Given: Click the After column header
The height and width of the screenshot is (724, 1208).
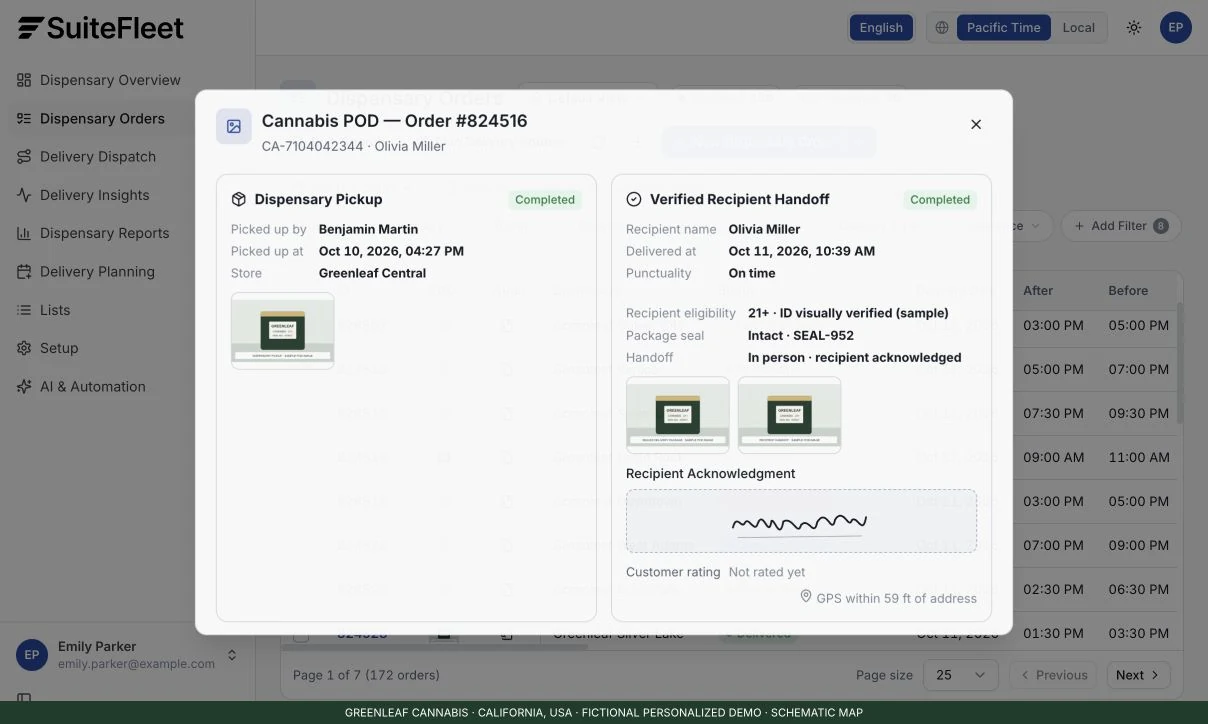Looking at the screenshot, I should (x=1038, y=290).
